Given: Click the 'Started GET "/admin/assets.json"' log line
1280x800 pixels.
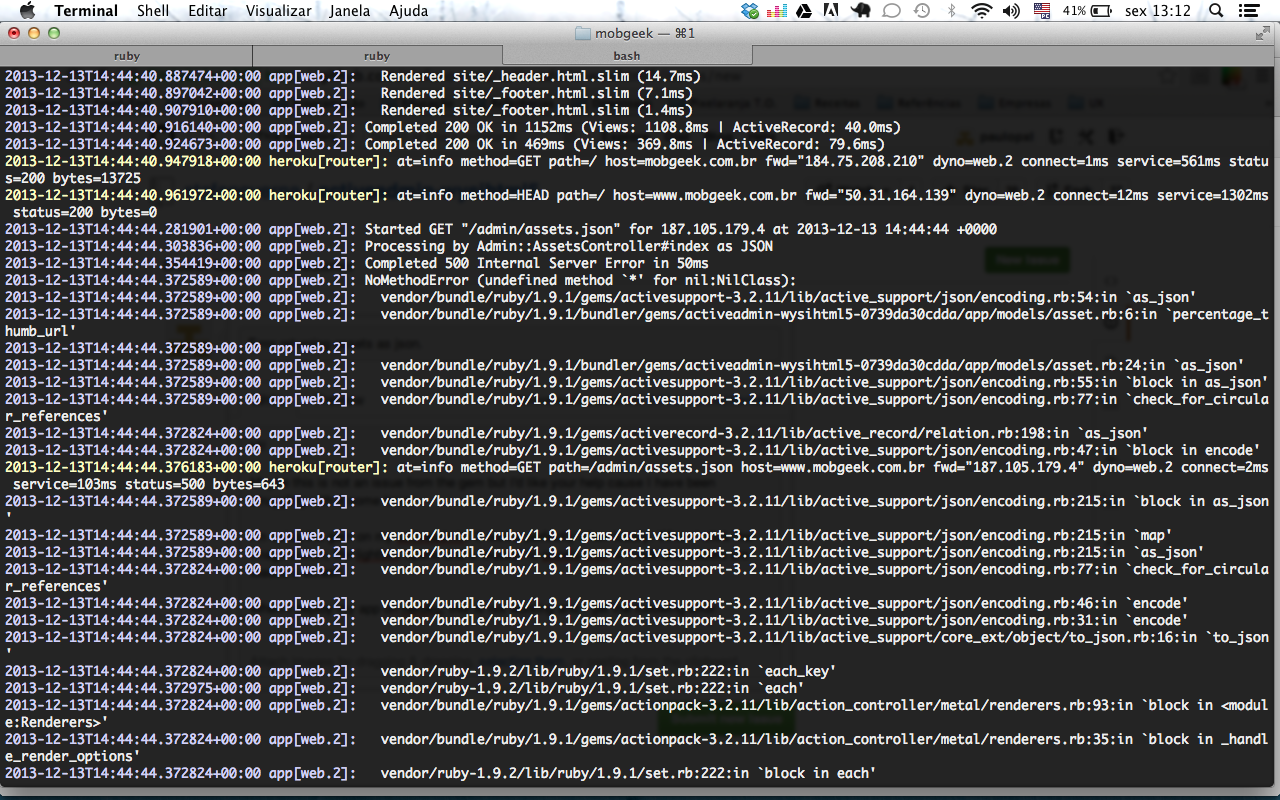Looking at the screenshot, I should tap(501, 229).
